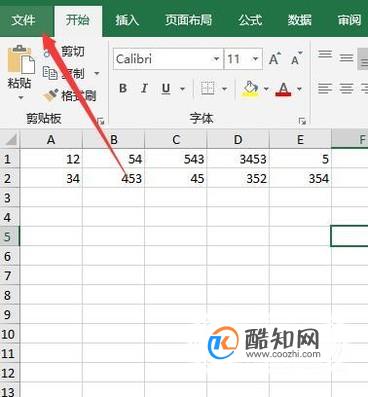The image size is (368, 397).
Task: Expand the font color dropdown arrow
Action: 299,89
